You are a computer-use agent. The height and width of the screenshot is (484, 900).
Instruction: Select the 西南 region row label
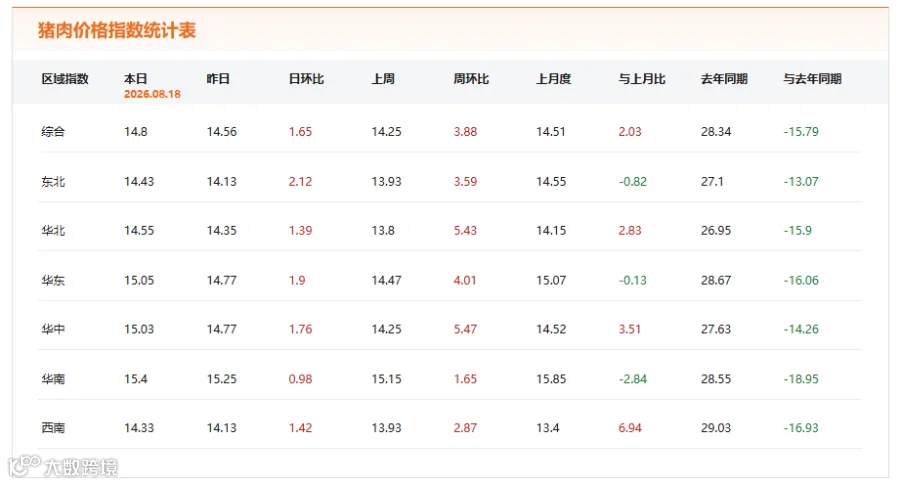tap(53, 428)
